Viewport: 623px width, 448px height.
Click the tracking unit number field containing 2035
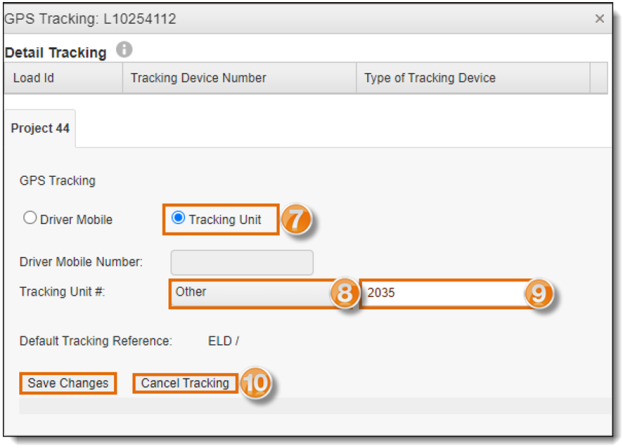click(447, 293)
